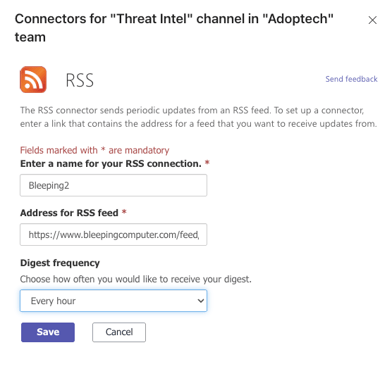
Task: Open the Digest frequency dropdown
Action: (x=113, y=301)
